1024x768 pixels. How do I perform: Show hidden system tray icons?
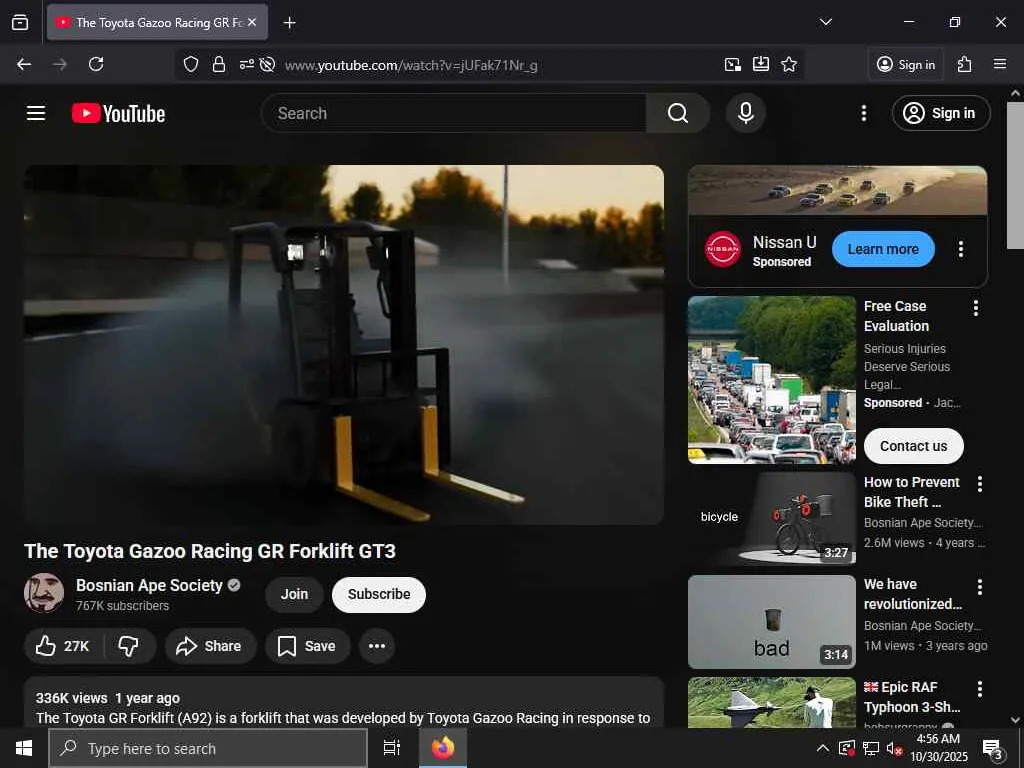[823, 748]
